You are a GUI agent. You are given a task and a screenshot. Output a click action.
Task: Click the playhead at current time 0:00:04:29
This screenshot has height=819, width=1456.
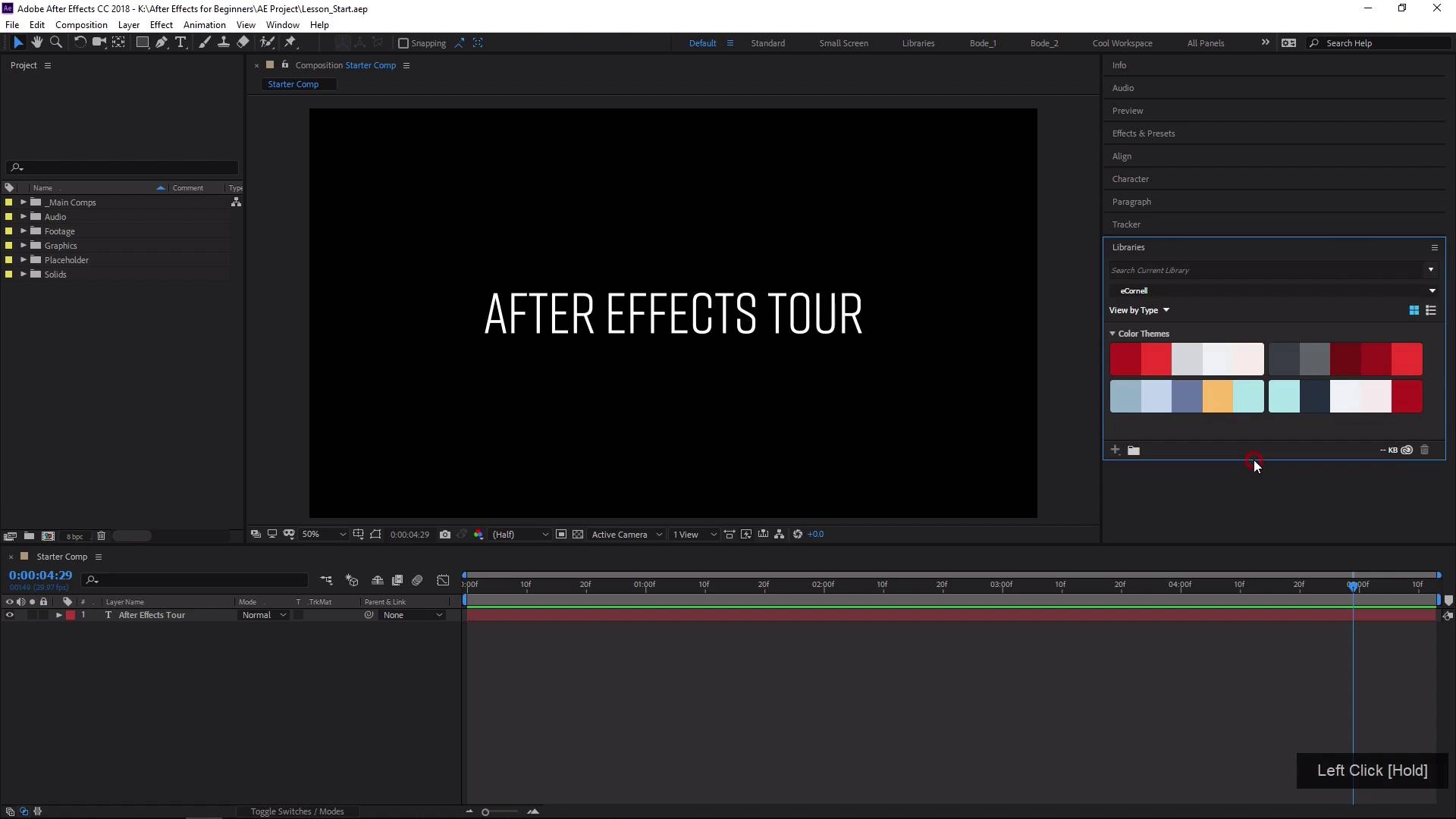coord(1351,585)
